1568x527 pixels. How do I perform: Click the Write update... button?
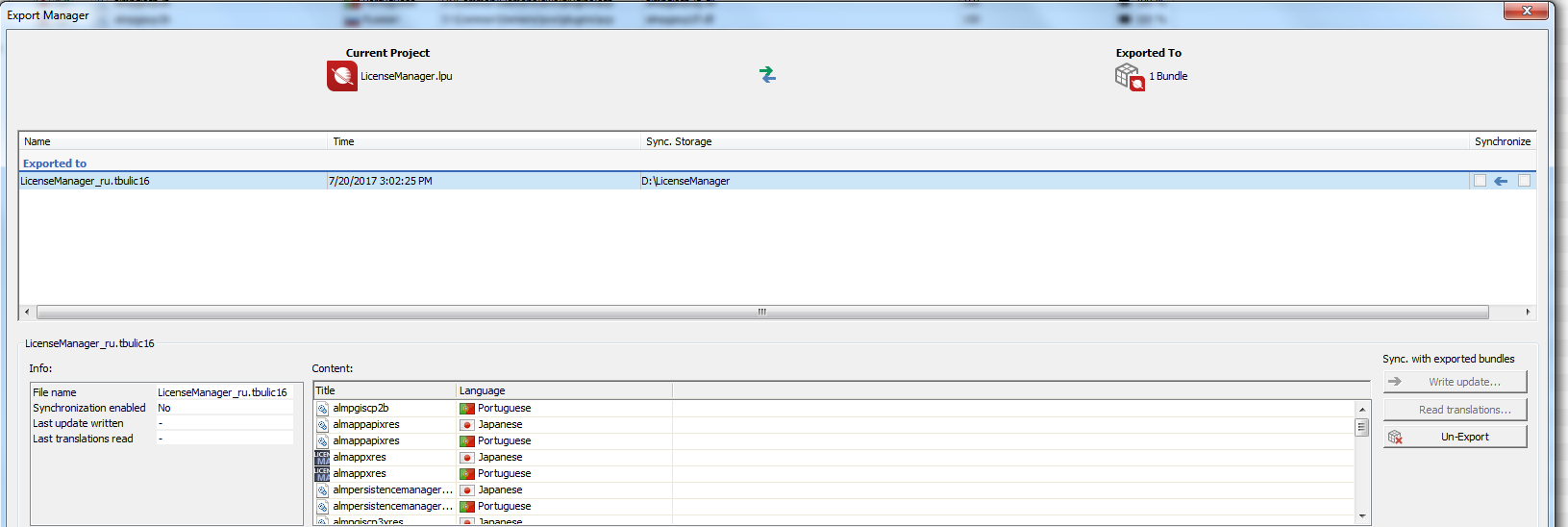coord(1455,382)
